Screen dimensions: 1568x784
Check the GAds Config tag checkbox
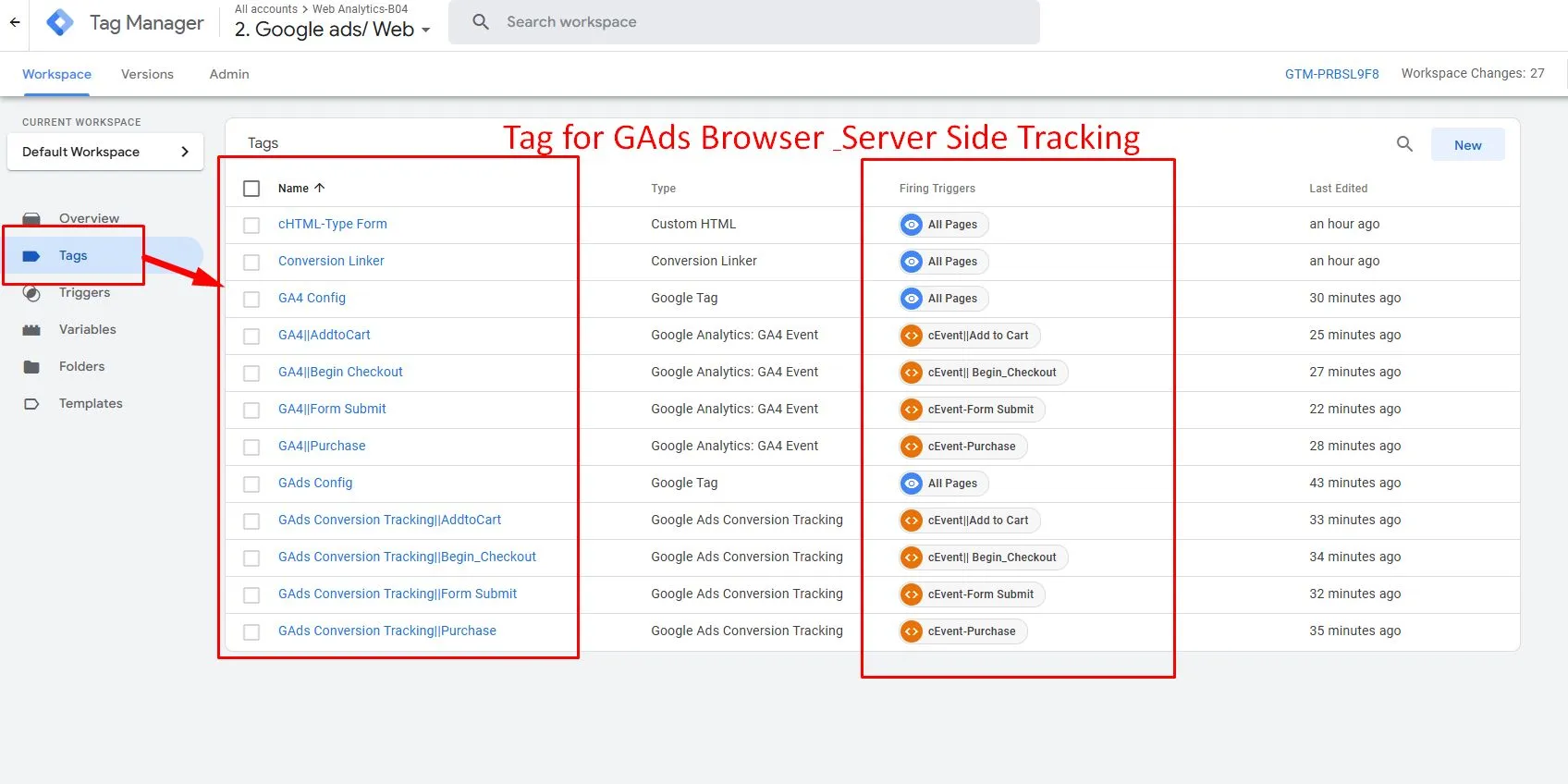point(251,484)
